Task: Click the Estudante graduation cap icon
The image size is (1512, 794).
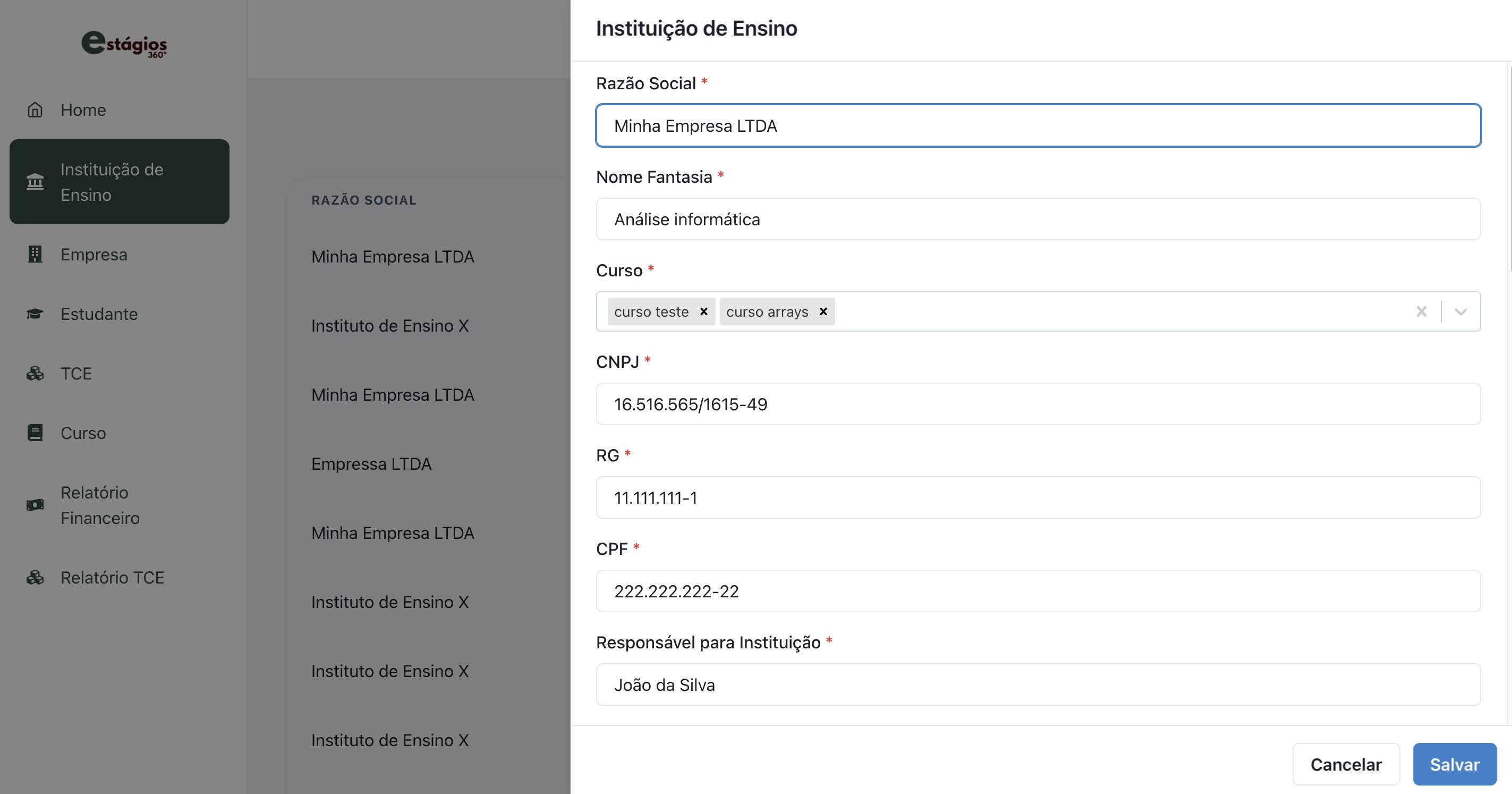Action: [35, 314]
